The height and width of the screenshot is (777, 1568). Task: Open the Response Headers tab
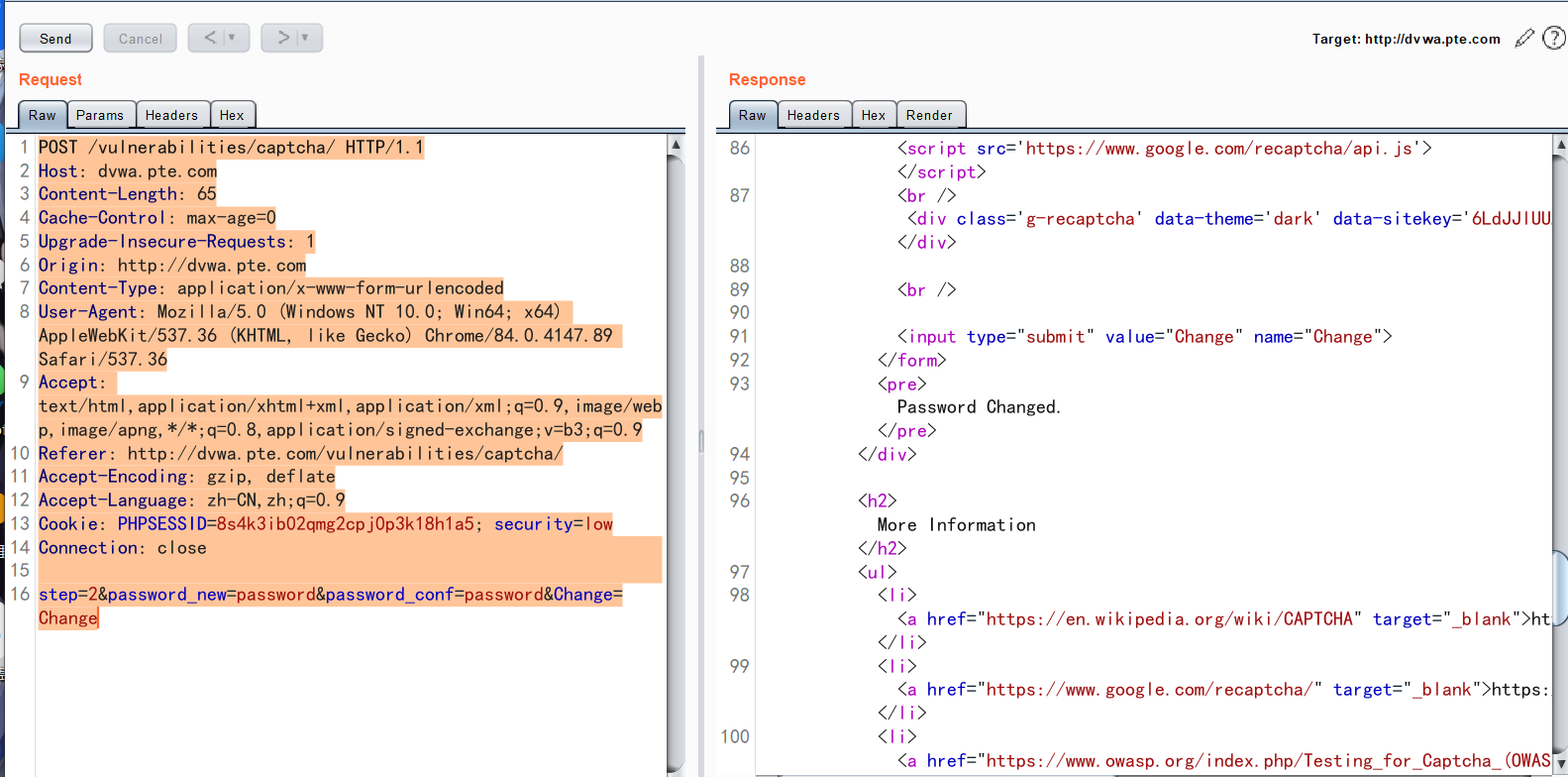pos(813,115)
